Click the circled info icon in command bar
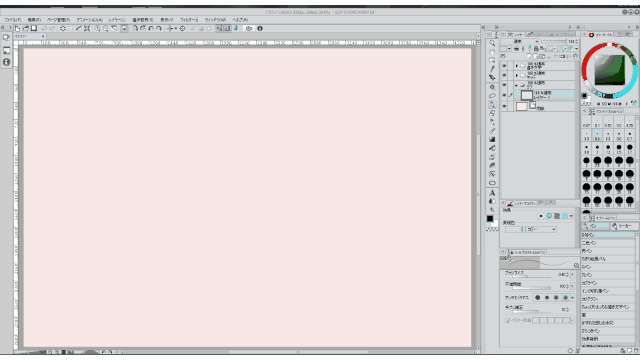The width and height of the screenshot is (640, 360). (x=260, y=29)
